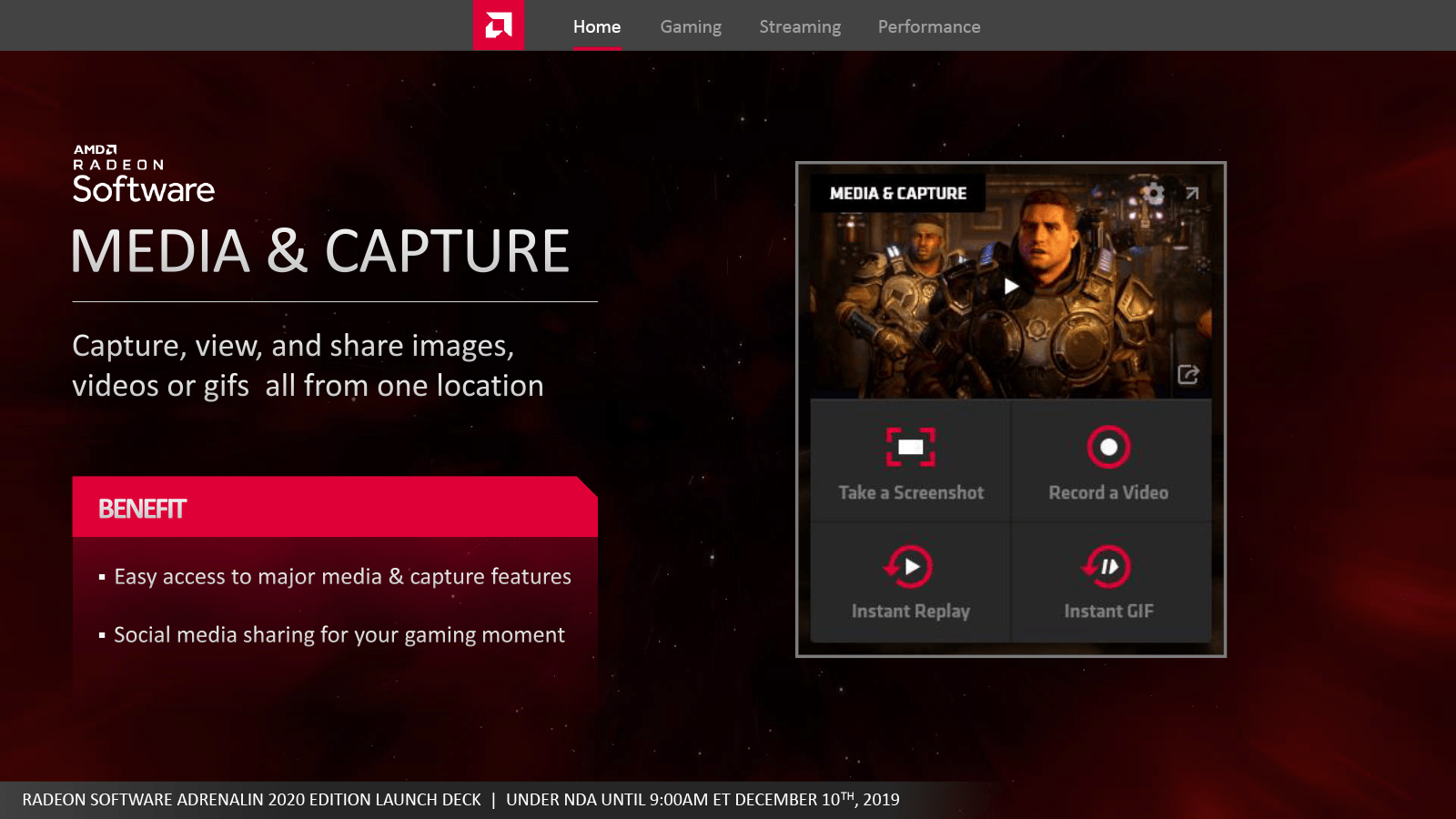1456x819 pixels.
Task: Expand the Media & Capture panel arrow
Action: 1192,193
